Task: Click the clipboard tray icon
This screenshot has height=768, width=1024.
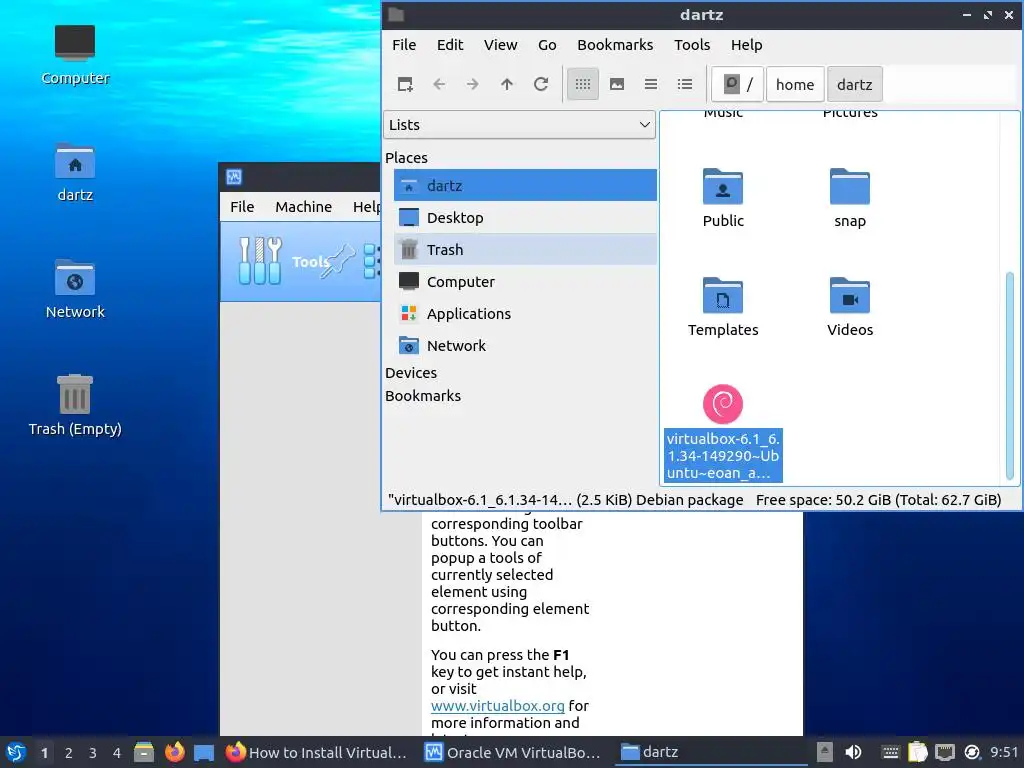Action: [x=918, y=752]
